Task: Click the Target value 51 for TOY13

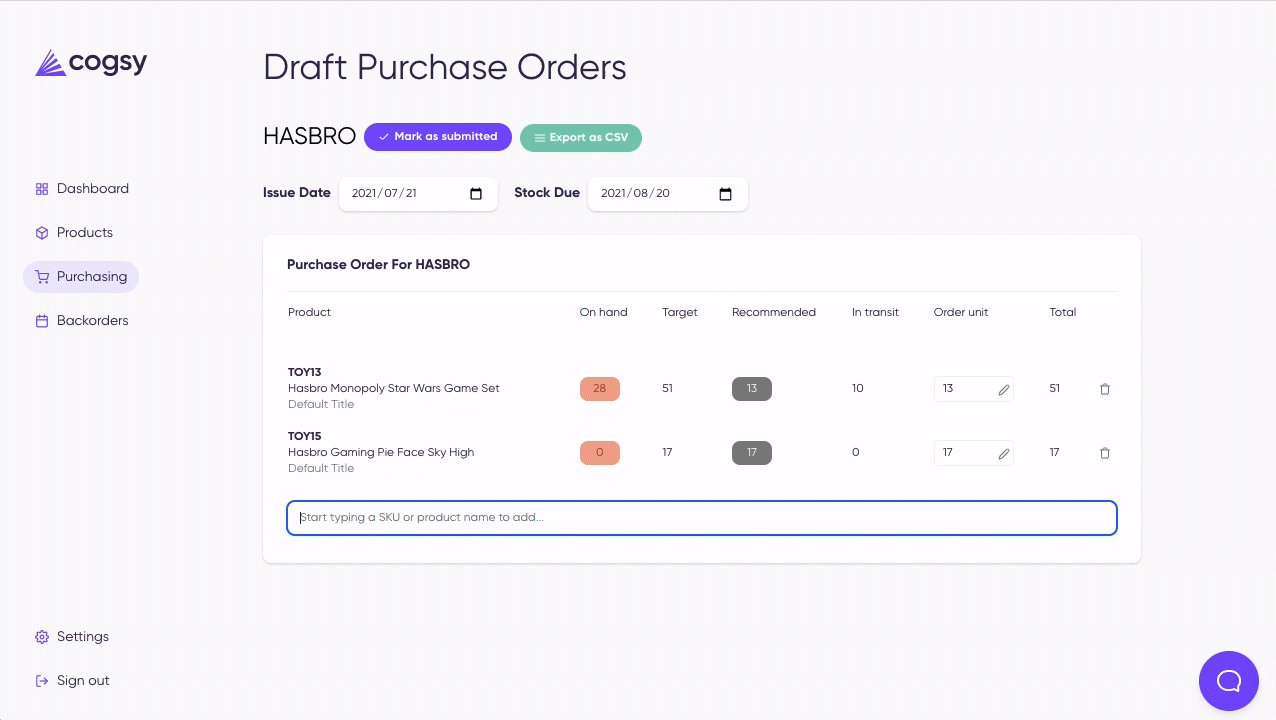Action: pos(668,389)
